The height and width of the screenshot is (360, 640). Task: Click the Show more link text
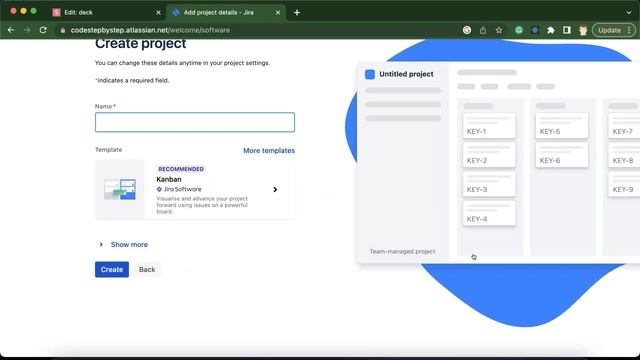tap(129, 244)
